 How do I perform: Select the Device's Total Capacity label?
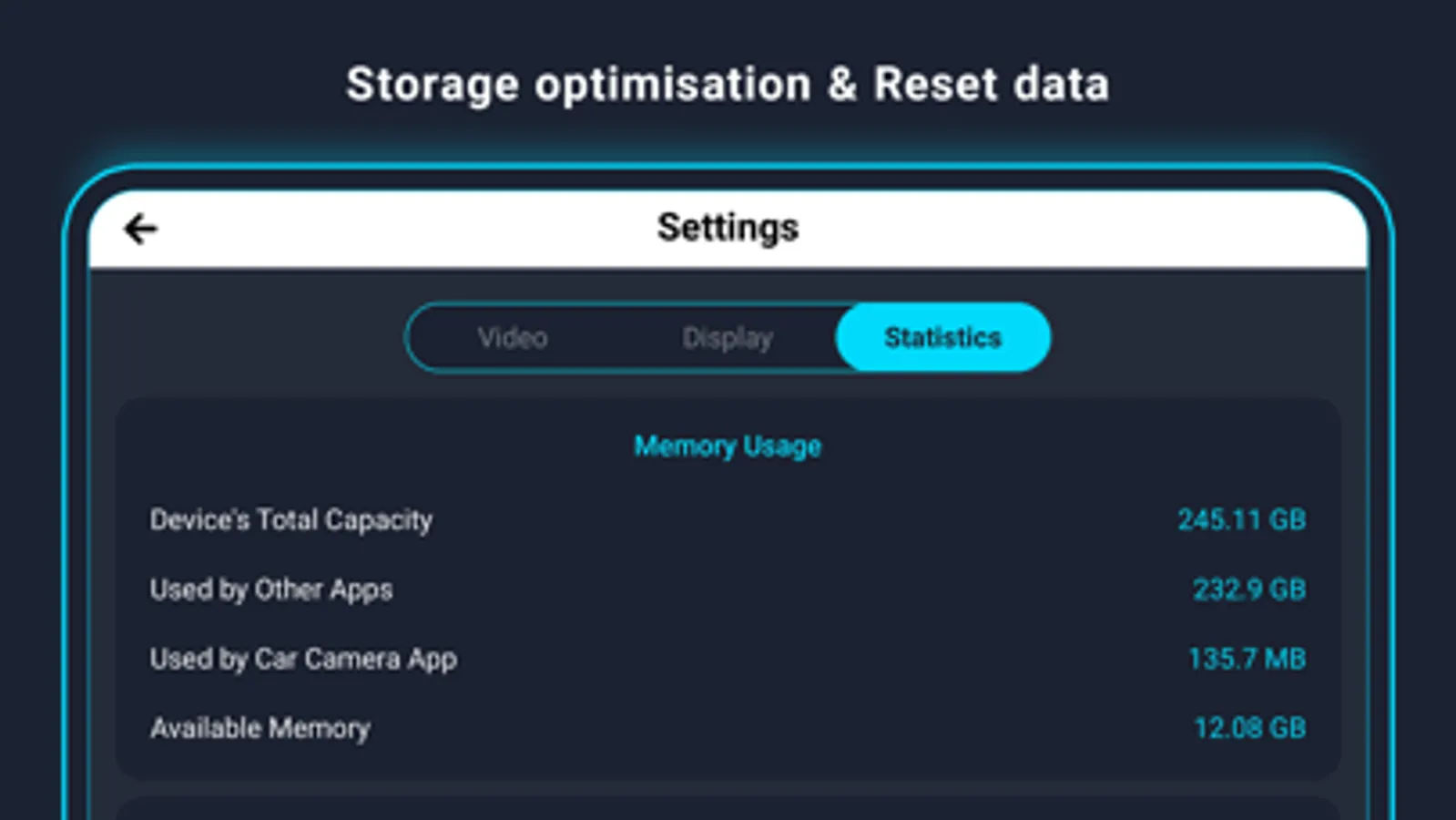click(291, 520)
